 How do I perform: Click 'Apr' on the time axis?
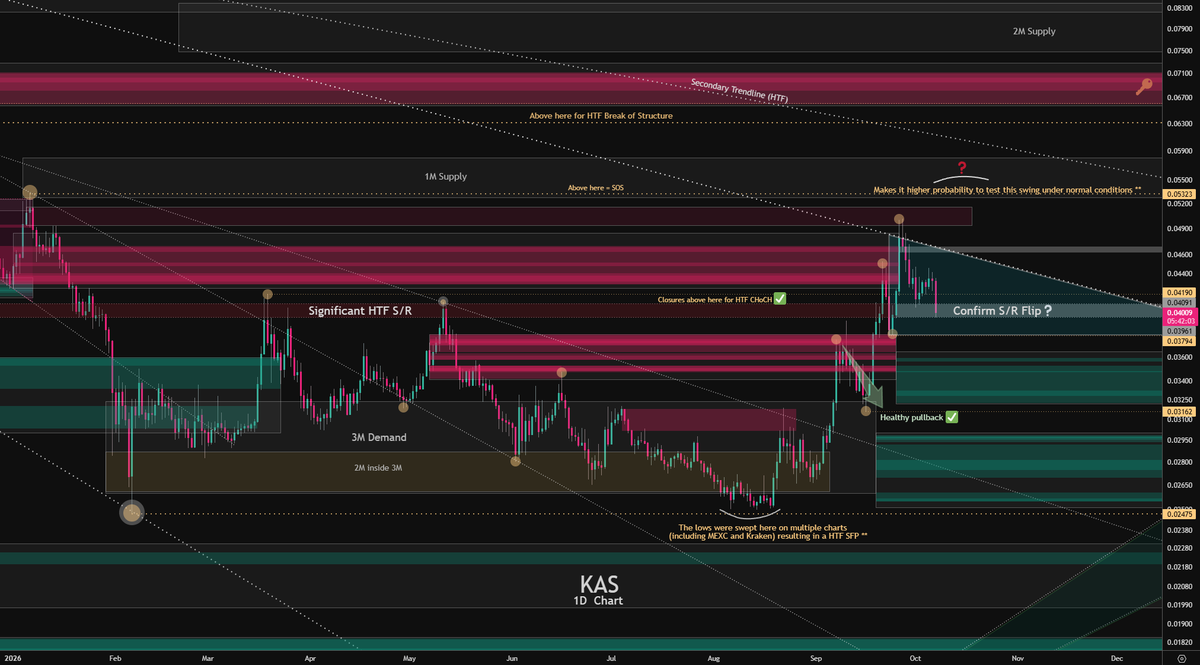(x=310, y=659)
